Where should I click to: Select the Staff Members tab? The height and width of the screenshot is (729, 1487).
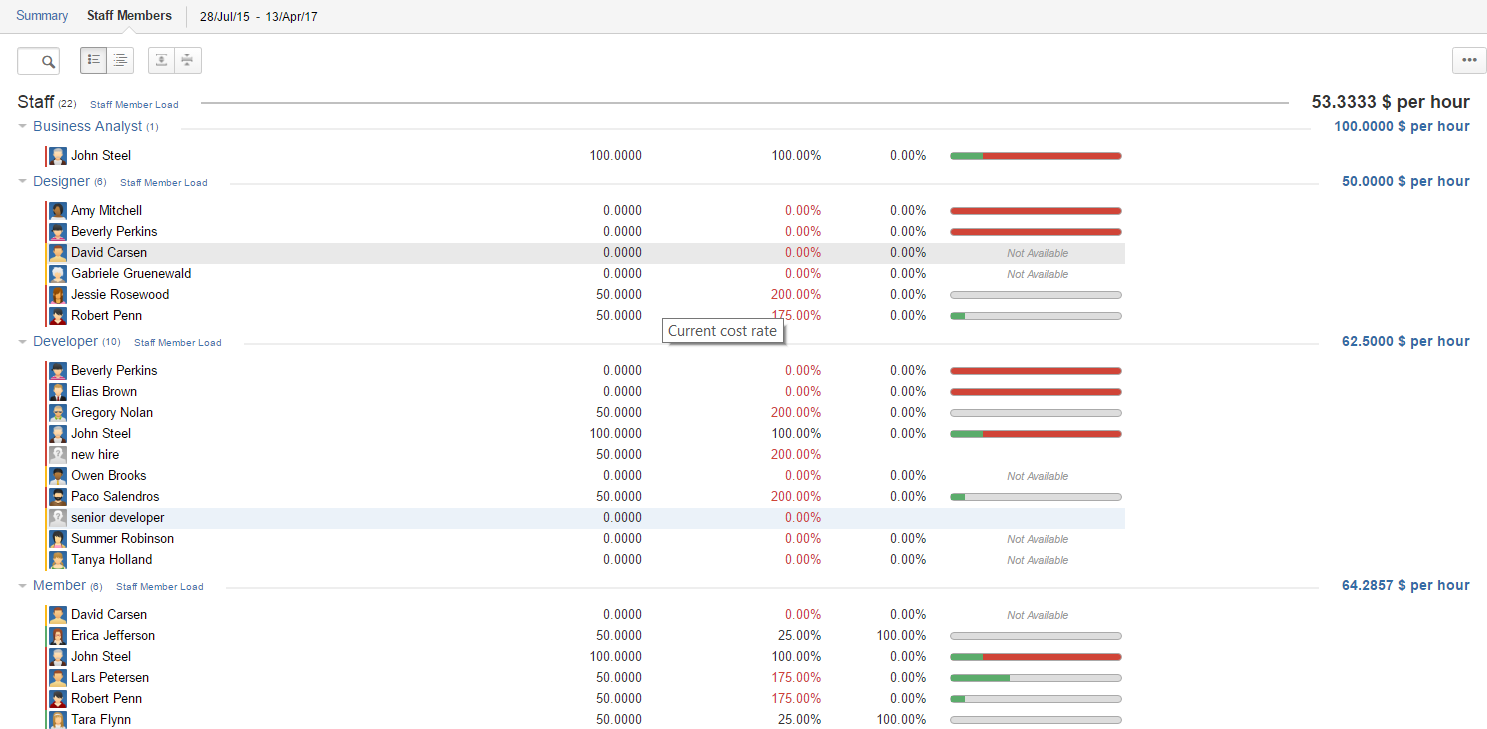tap(129, 16)
